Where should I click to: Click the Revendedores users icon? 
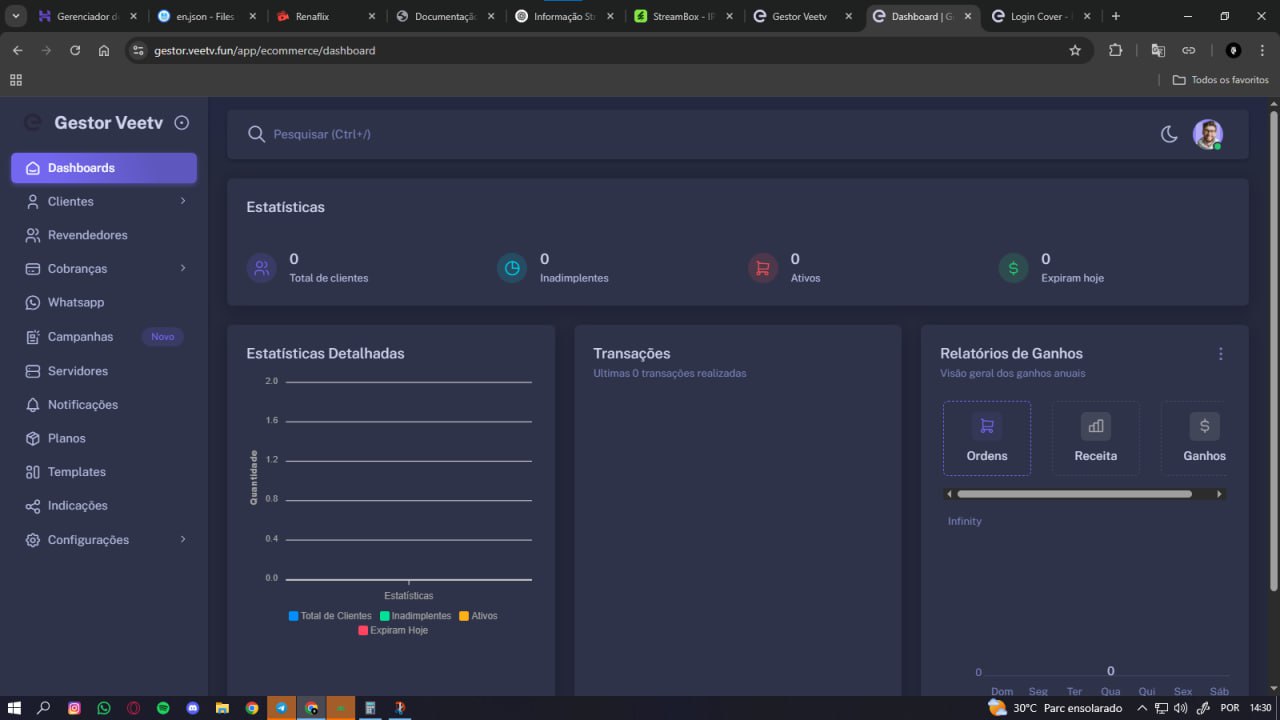[33, 235]
